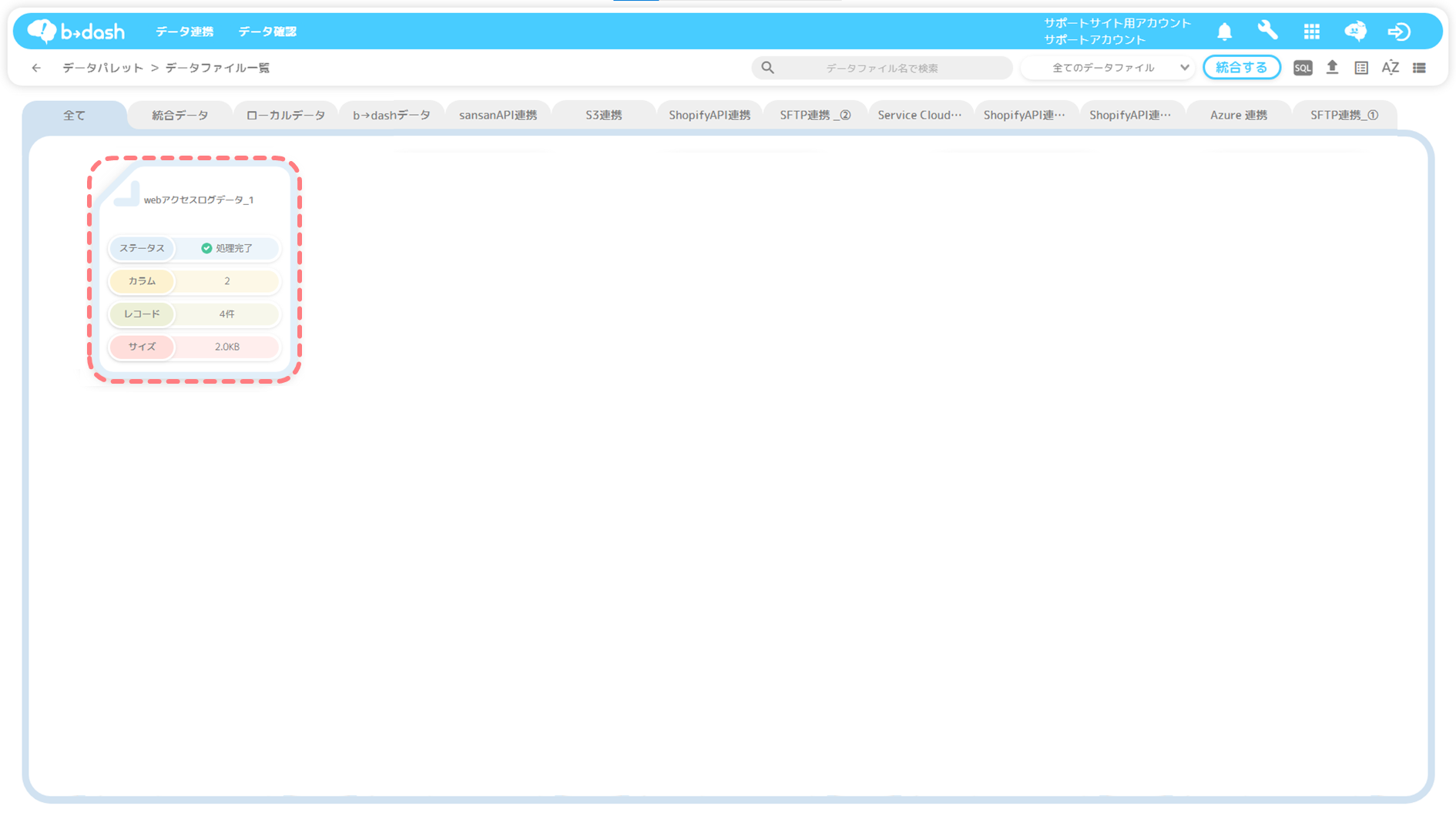This screenshot has width=1456, height=819.
Task: Click the 2.0KB size value
Action: click(x=226, y=347)
